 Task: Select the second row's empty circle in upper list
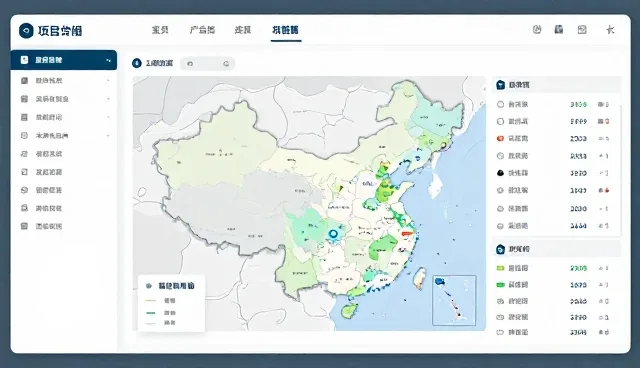[500, 122]
